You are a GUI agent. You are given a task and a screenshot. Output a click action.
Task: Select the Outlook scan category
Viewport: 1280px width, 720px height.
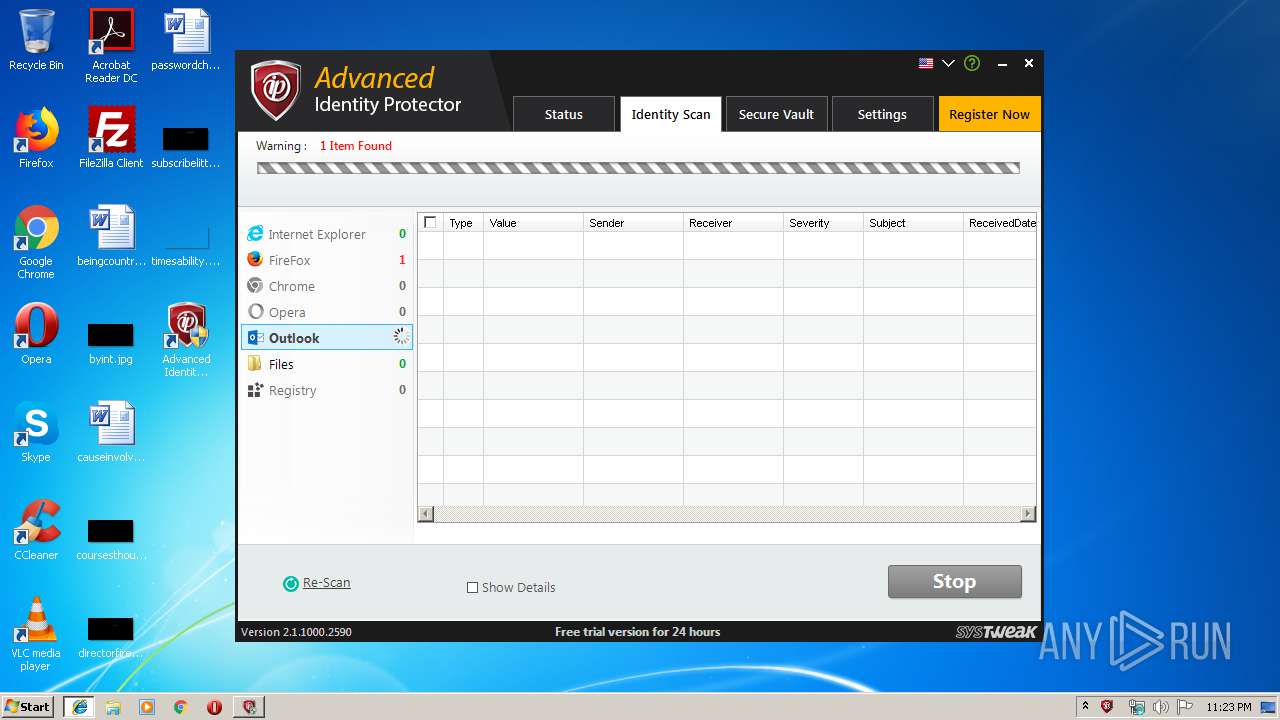click(326, 338)
